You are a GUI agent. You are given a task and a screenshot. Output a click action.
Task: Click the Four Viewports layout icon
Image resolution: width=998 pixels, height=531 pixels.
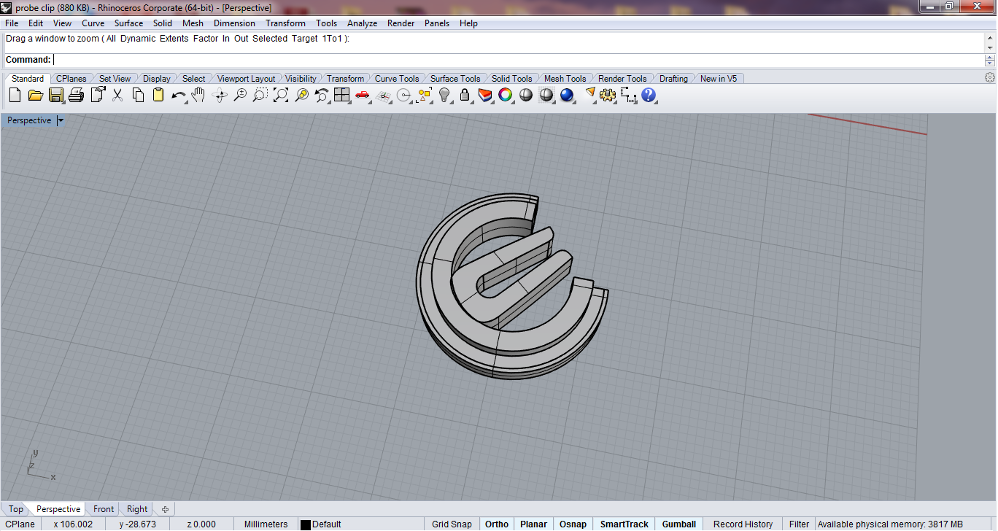[x=342, y=96]
